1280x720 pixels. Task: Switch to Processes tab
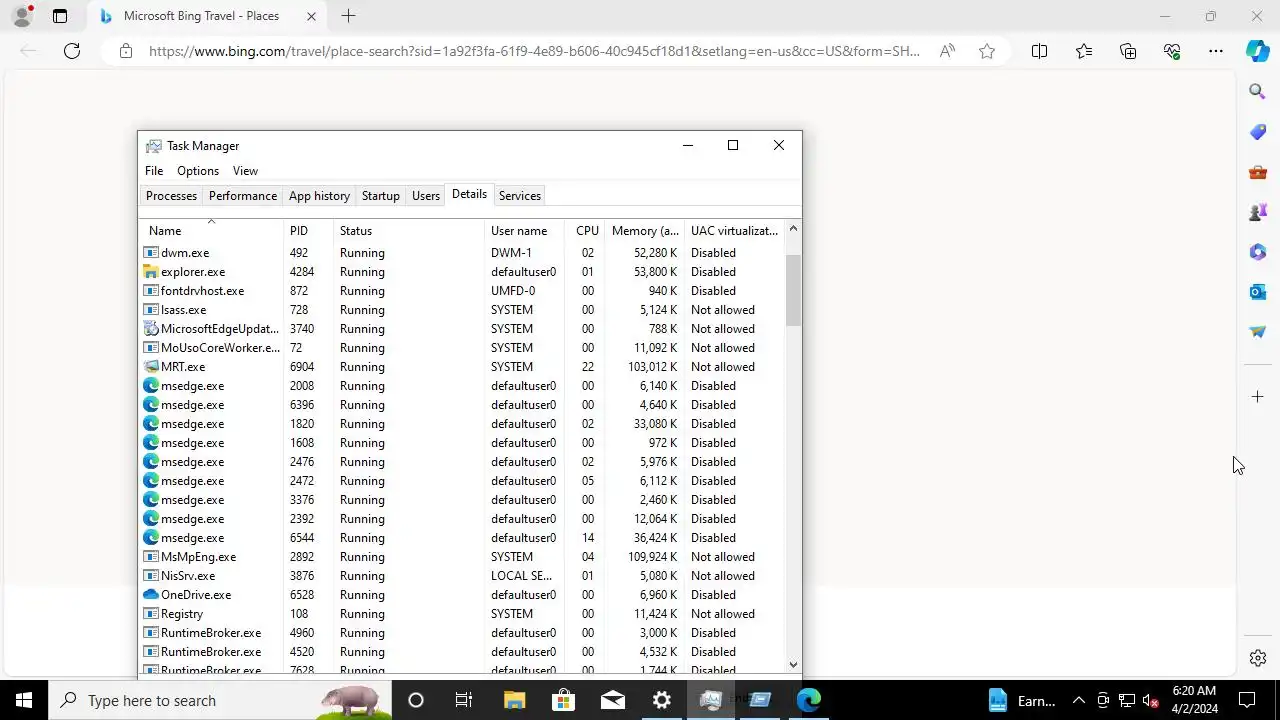pos(171,196)
